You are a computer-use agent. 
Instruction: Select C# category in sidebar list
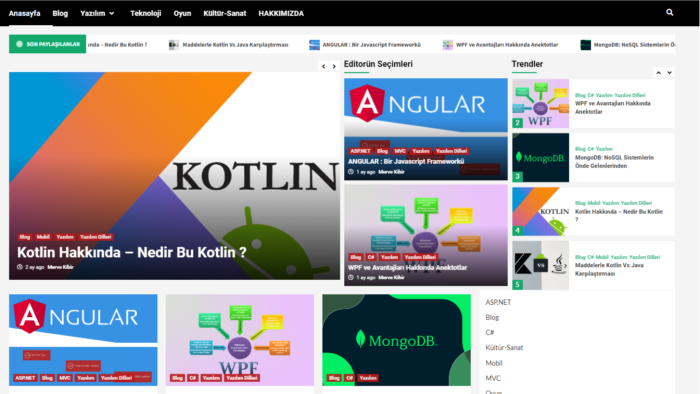click(x=490, y=332)
